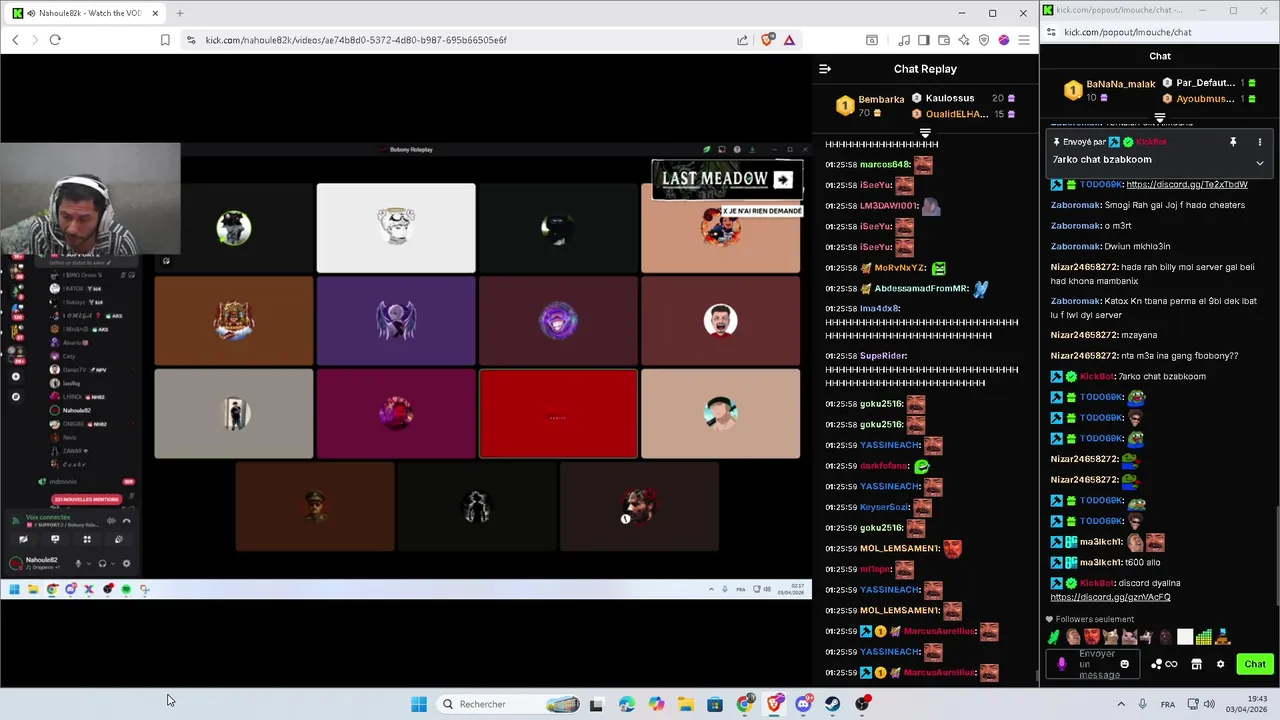Viewport: 1280px width, 720px height.
Task: Click the username marcos648 in Chat Replay
Action: [x=885, y=164]
